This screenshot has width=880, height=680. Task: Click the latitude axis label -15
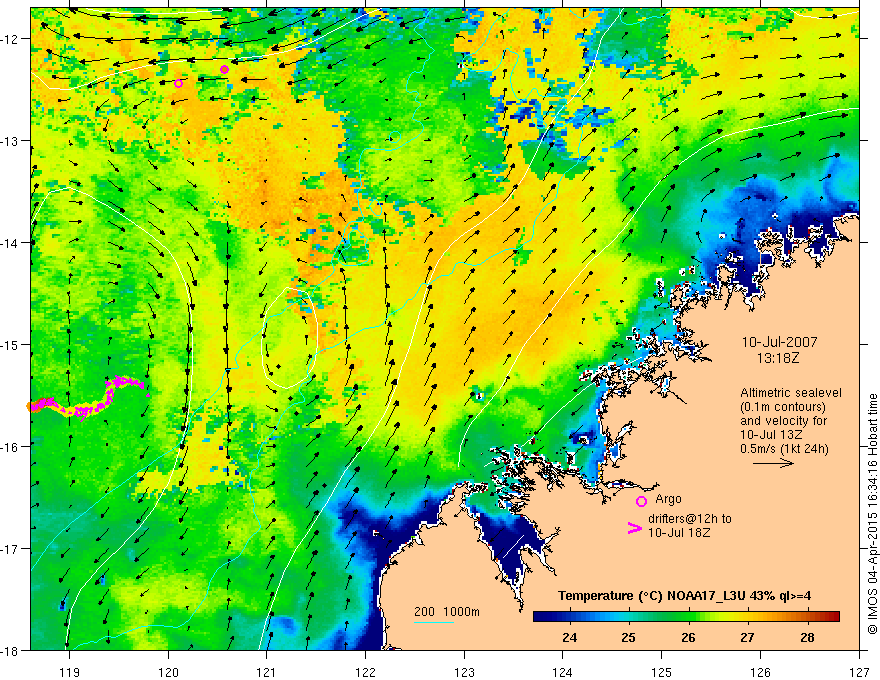point(11,345)
